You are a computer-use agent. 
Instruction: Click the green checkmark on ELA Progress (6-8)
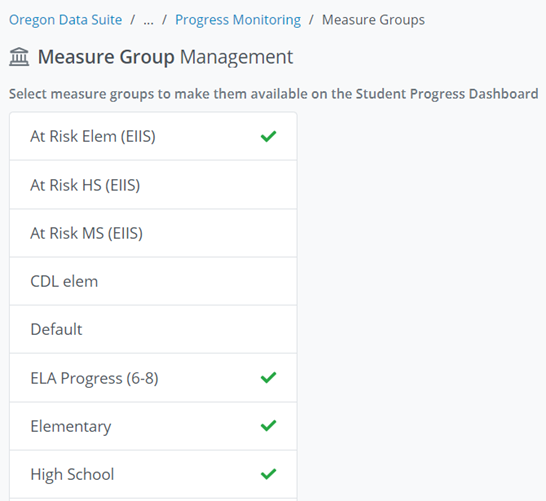[x=268, y=377]
